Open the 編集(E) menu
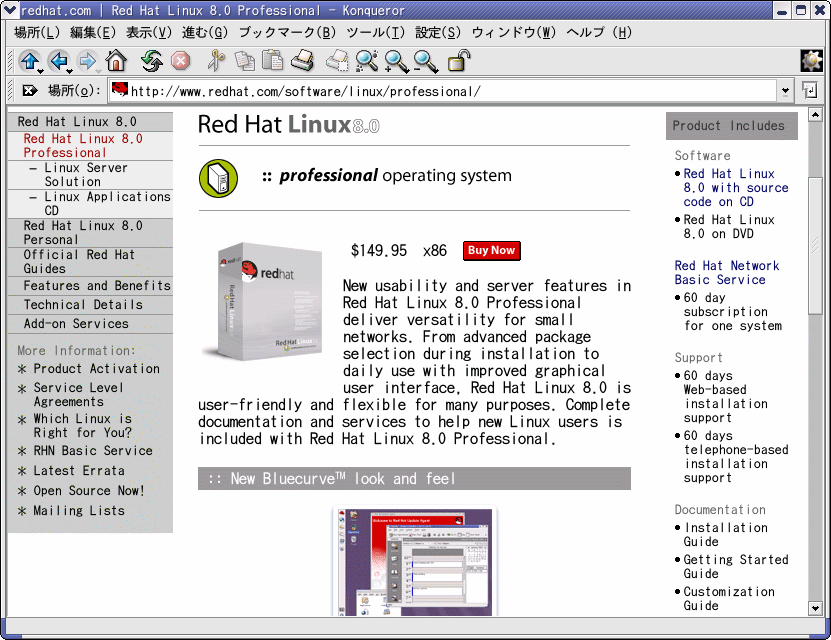The height and width of the screenshot is (640, 831). pos(93,33)
